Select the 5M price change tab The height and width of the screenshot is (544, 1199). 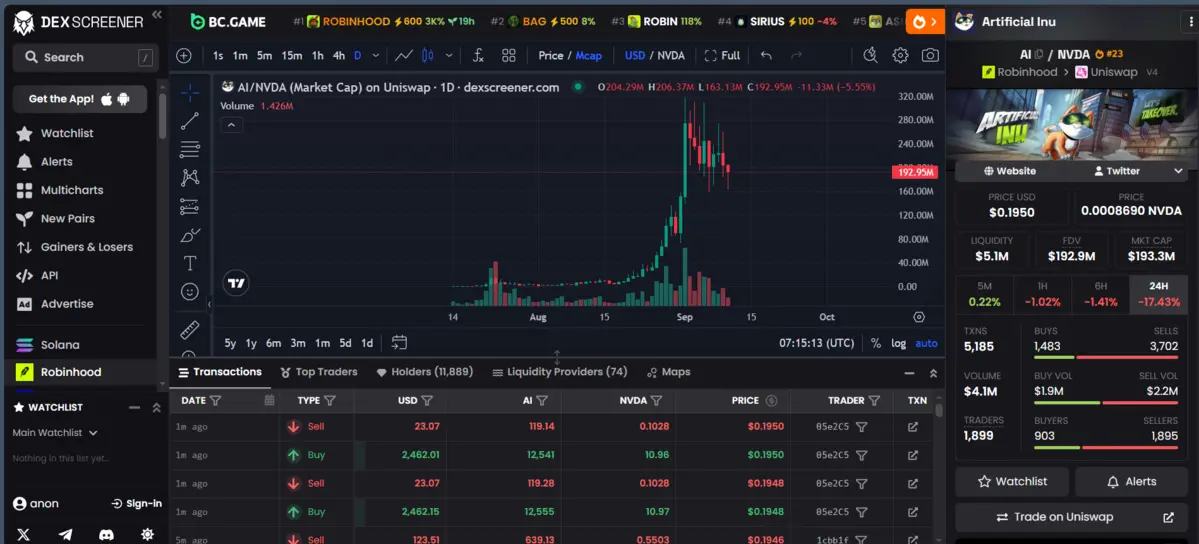point(984,295)
